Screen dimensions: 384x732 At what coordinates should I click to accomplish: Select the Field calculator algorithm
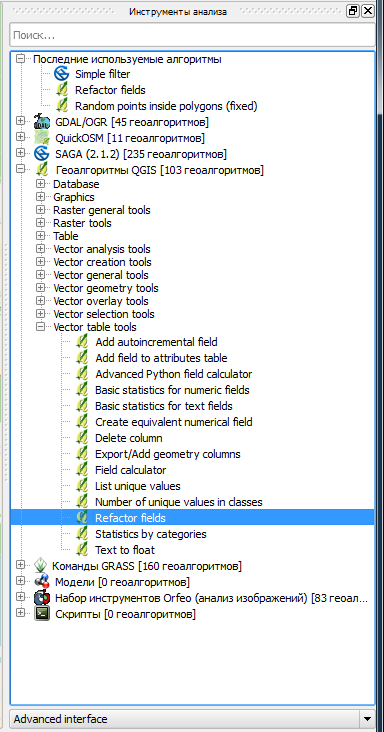tap(131, 470)
